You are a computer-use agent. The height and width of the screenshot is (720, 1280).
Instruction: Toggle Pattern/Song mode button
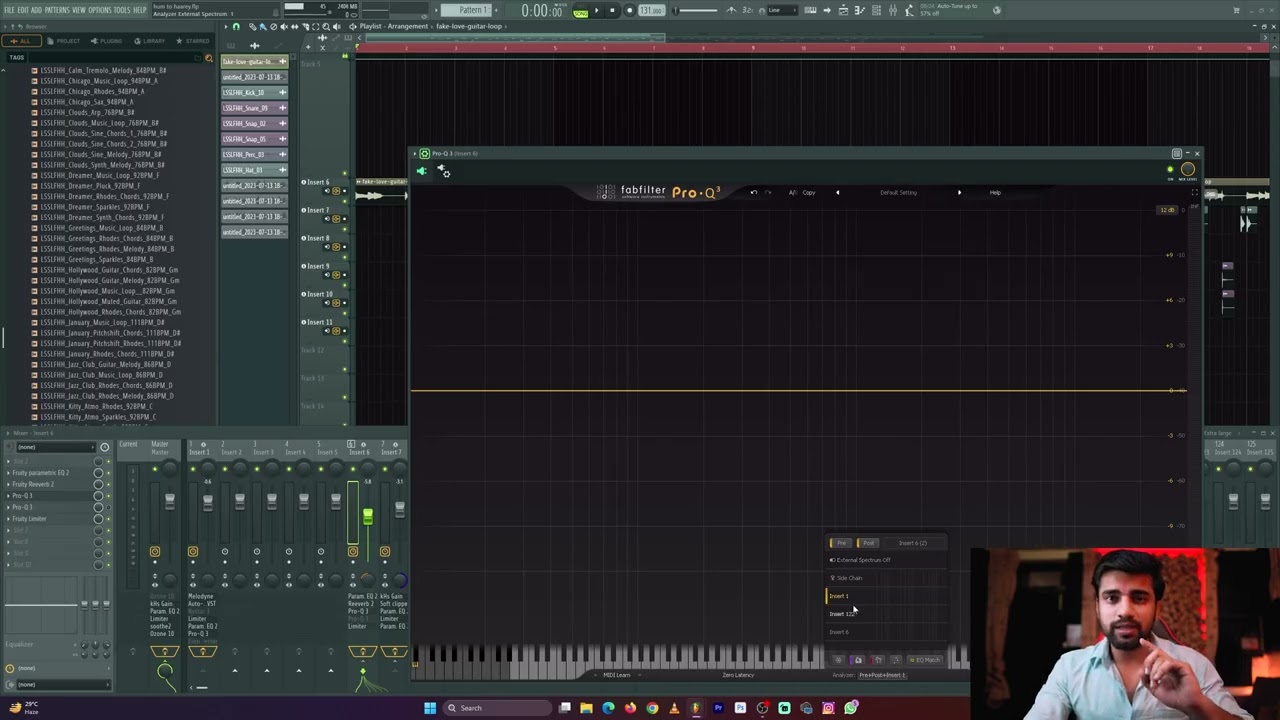580,11
